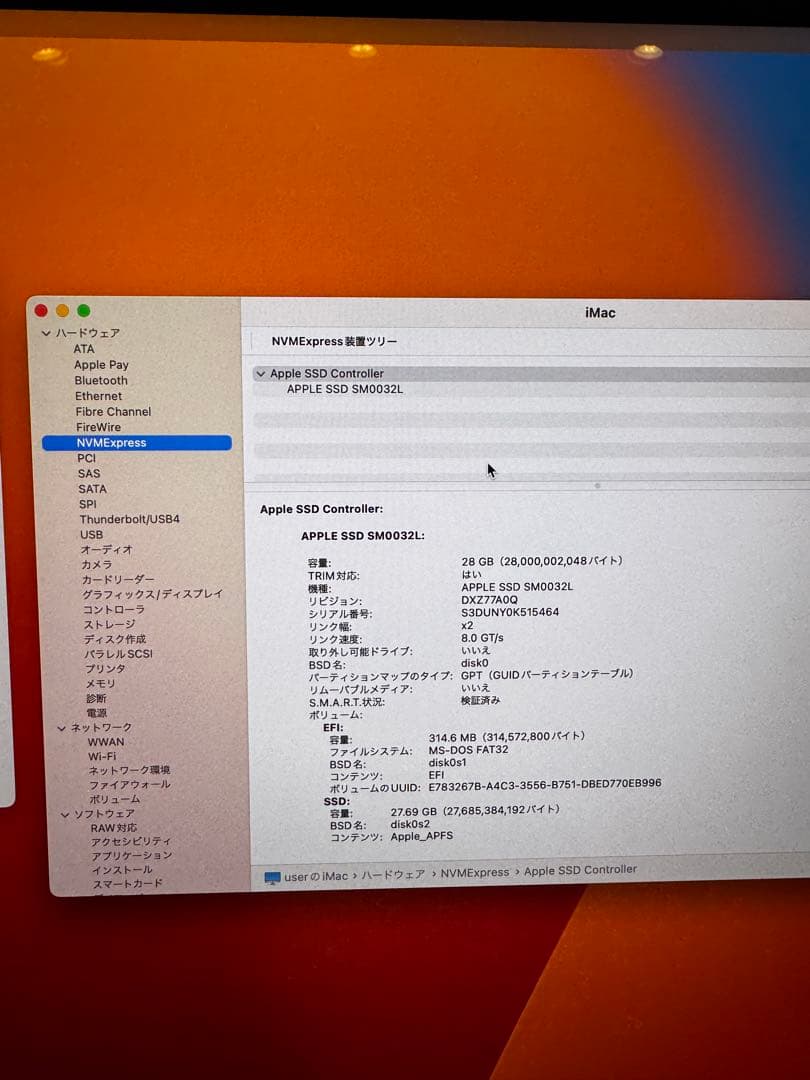Screen dimensions: 810x1080
Task: Select スマートカード in the sidebar
Action: [x=128, y=884]
